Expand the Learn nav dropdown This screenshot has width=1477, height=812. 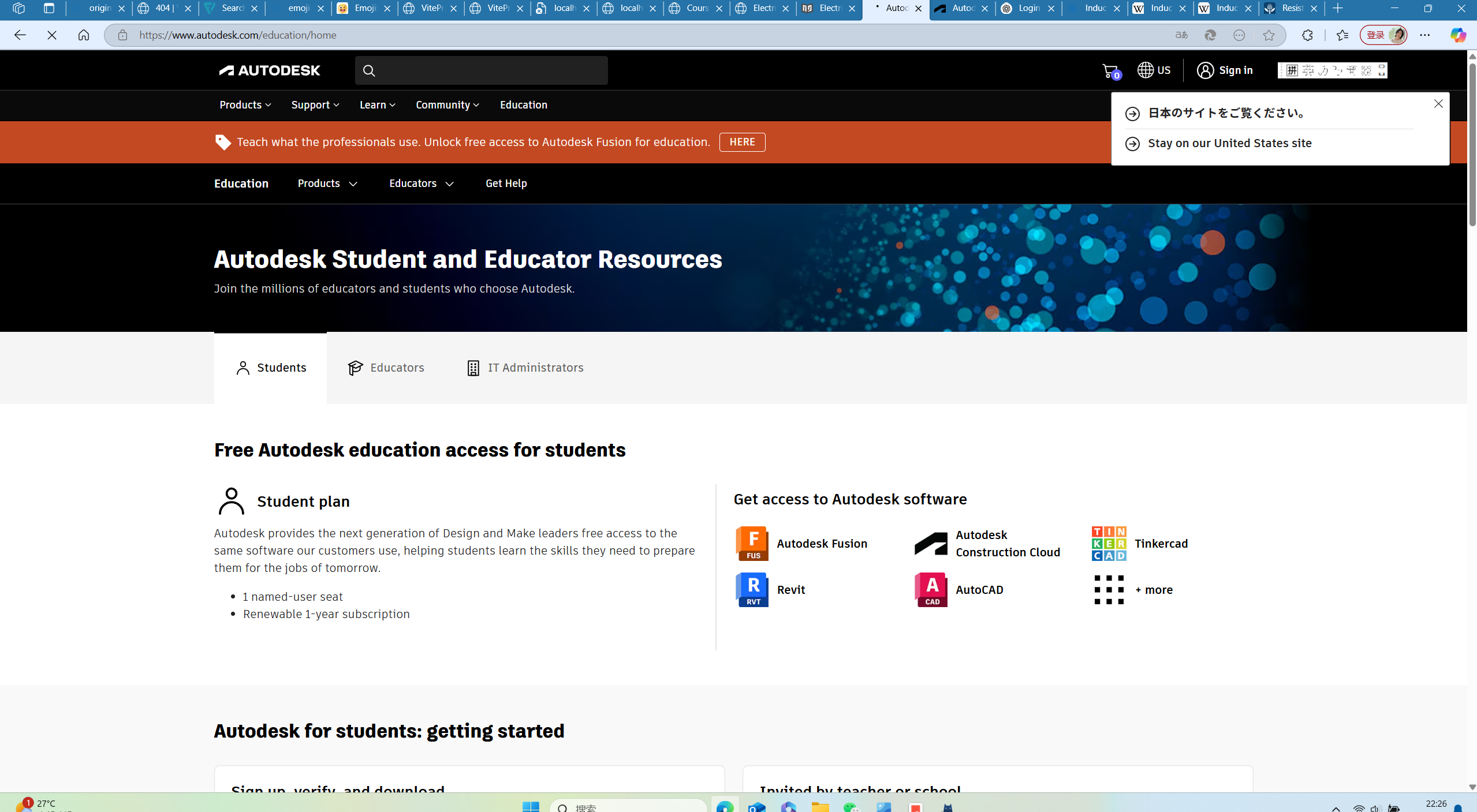377,105
